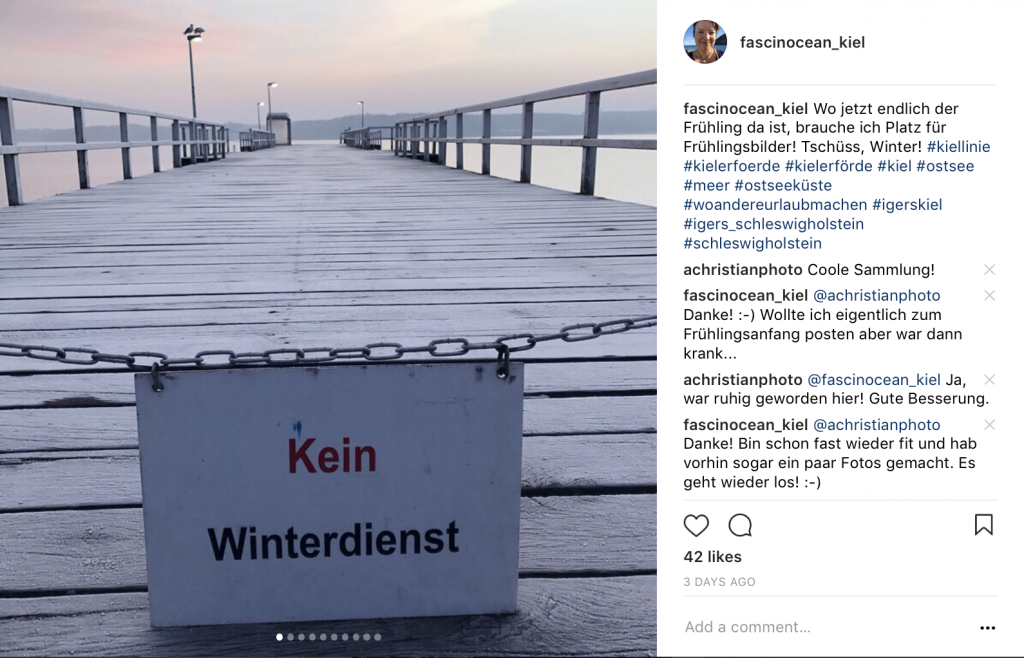This screenshot has width=1024, height=658.
Task: Save the post with the bookmark icon
Action: pyautogui.click(x=984, y=525)
